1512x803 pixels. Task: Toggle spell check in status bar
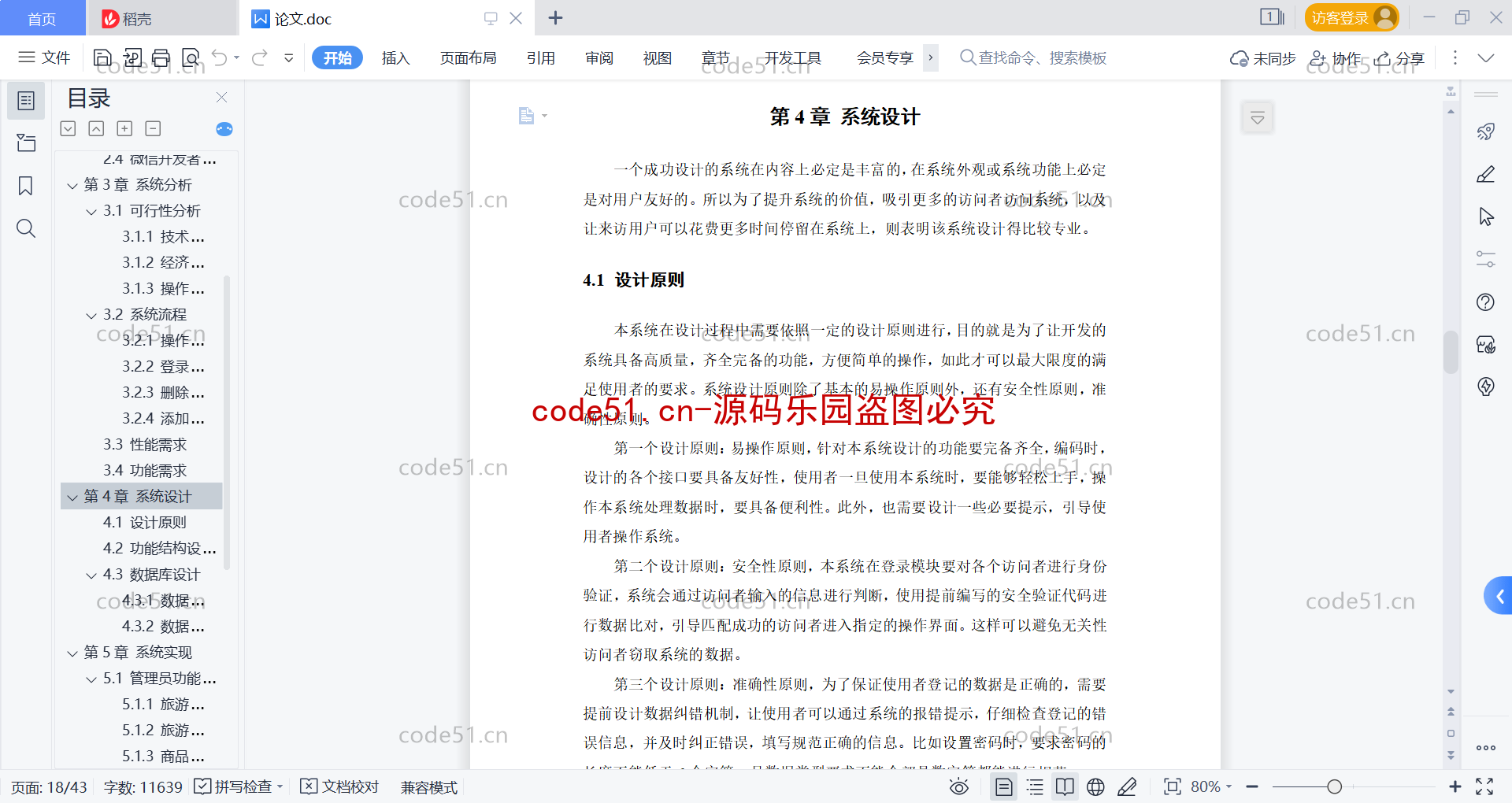(239, 786)
